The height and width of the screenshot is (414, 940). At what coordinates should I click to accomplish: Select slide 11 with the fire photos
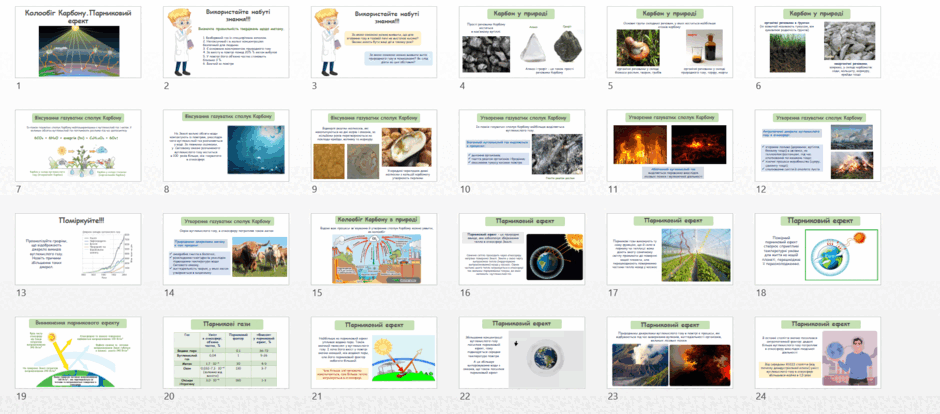[670, 145]
